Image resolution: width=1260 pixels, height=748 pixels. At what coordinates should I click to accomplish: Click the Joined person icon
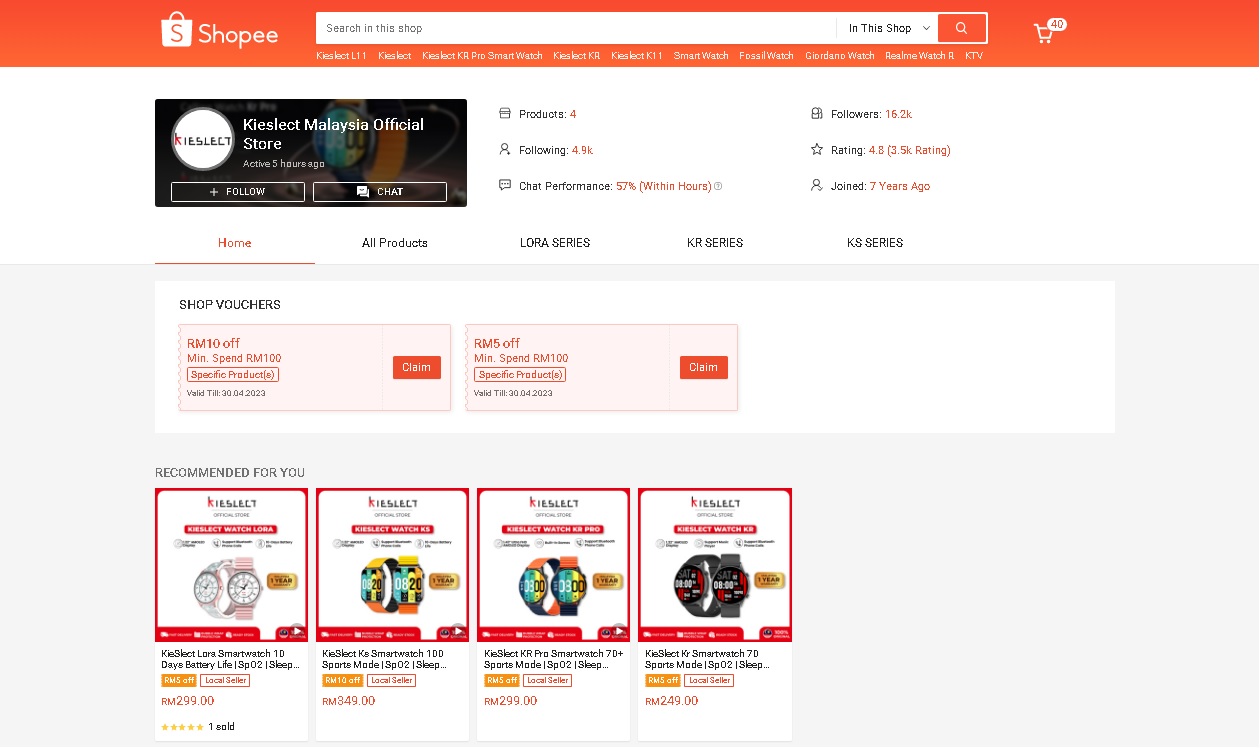[x=817, y=186]
